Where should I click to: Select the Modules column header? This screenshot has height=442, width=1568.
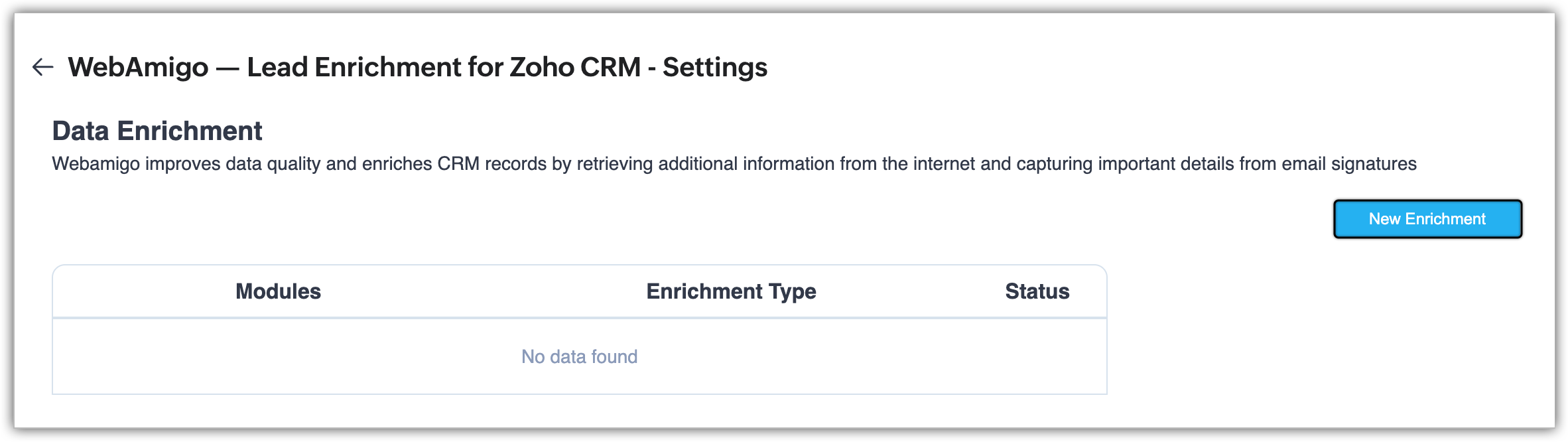click(278, 291)
